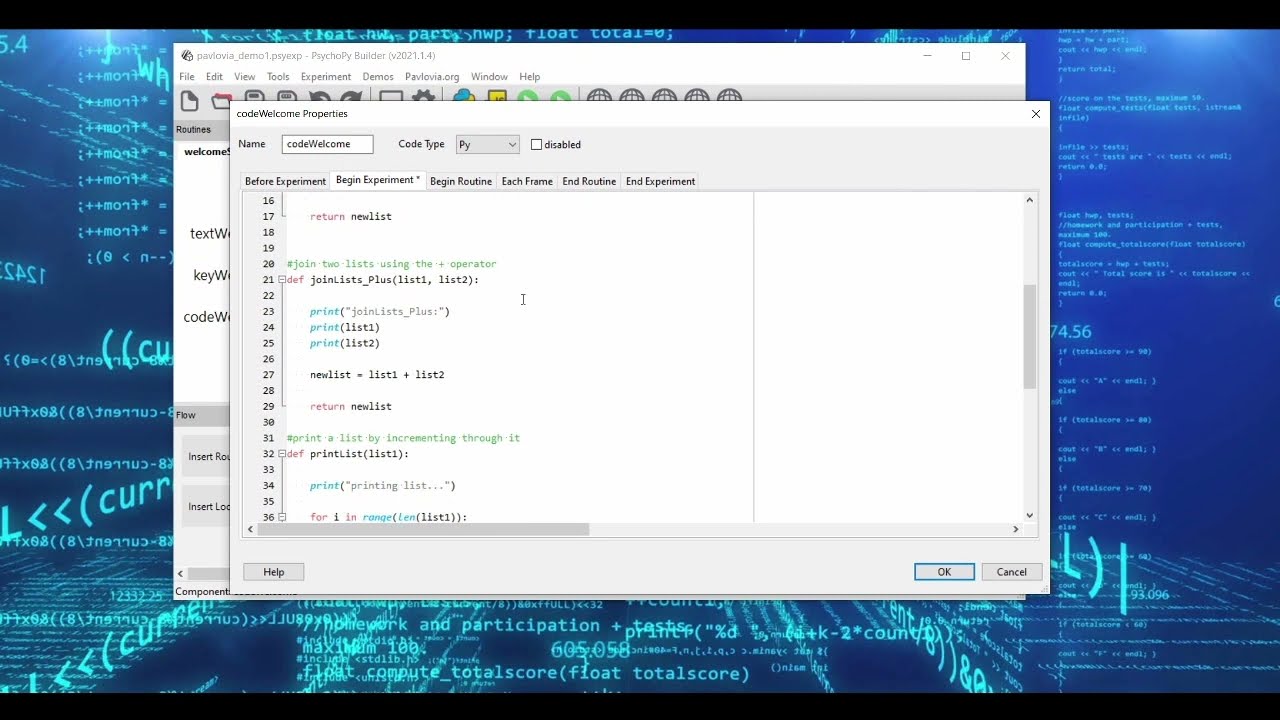
Task: Switch to the Begin Routine tab
Action: [x=460, y=181]
